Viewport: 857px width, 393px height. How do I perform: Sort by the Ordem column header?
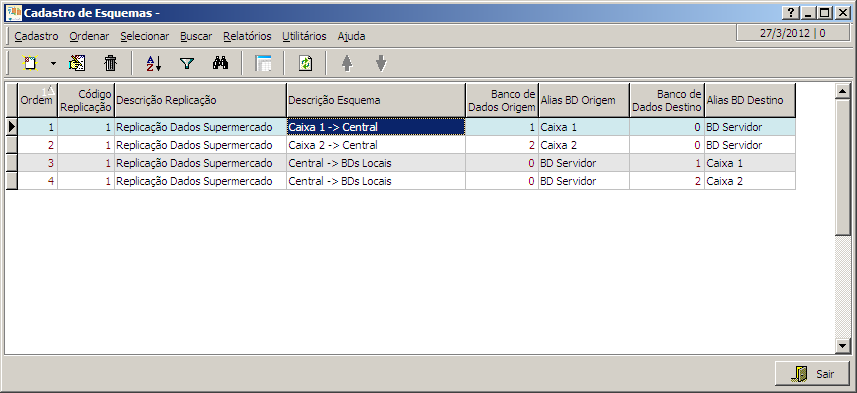pyautogui.click(x=38, y=100)
